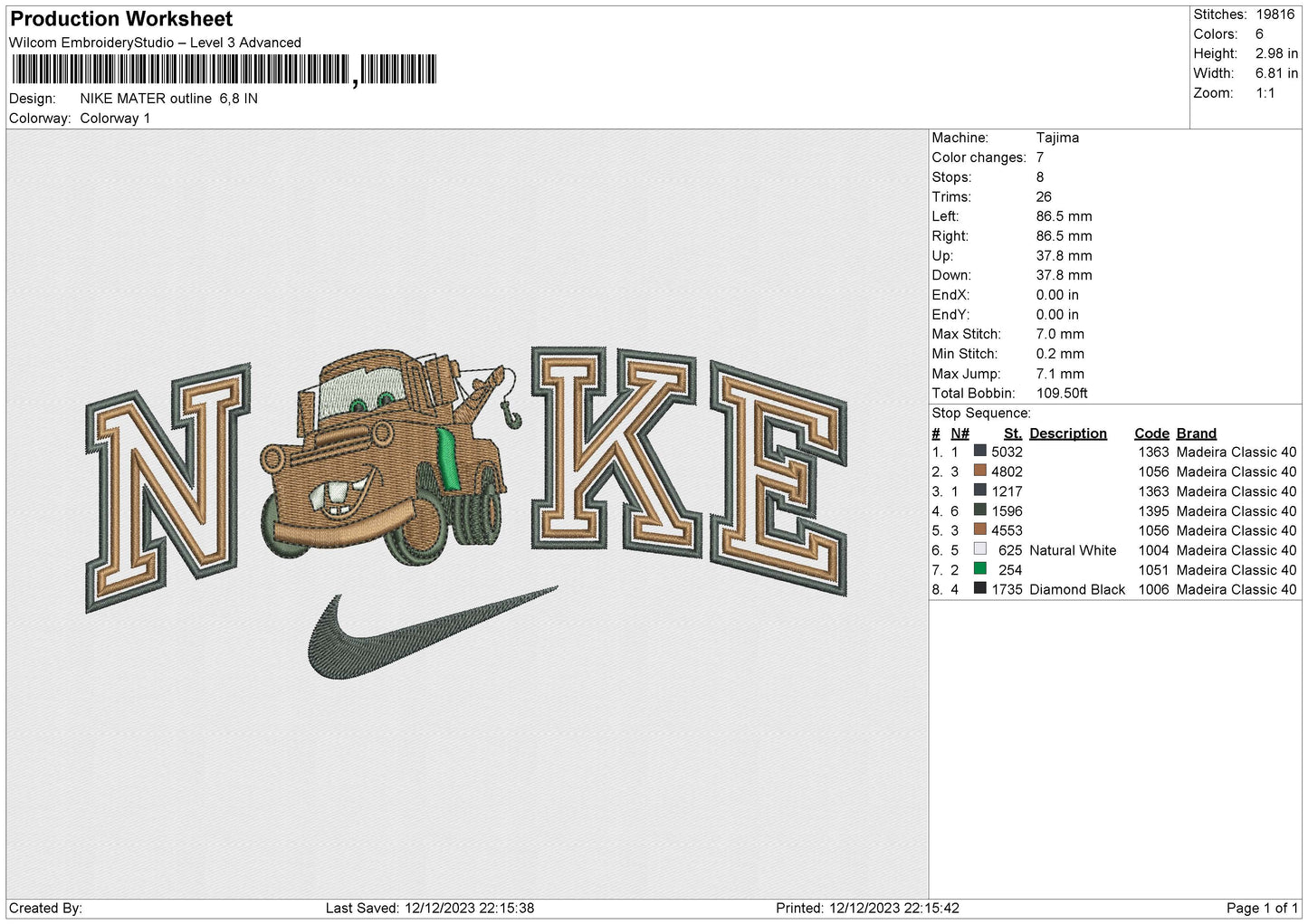This screenshot has height=924, width=1308.
Task: Select the Diamond Black swatch, stop 1735
Action: click(979, 588)
